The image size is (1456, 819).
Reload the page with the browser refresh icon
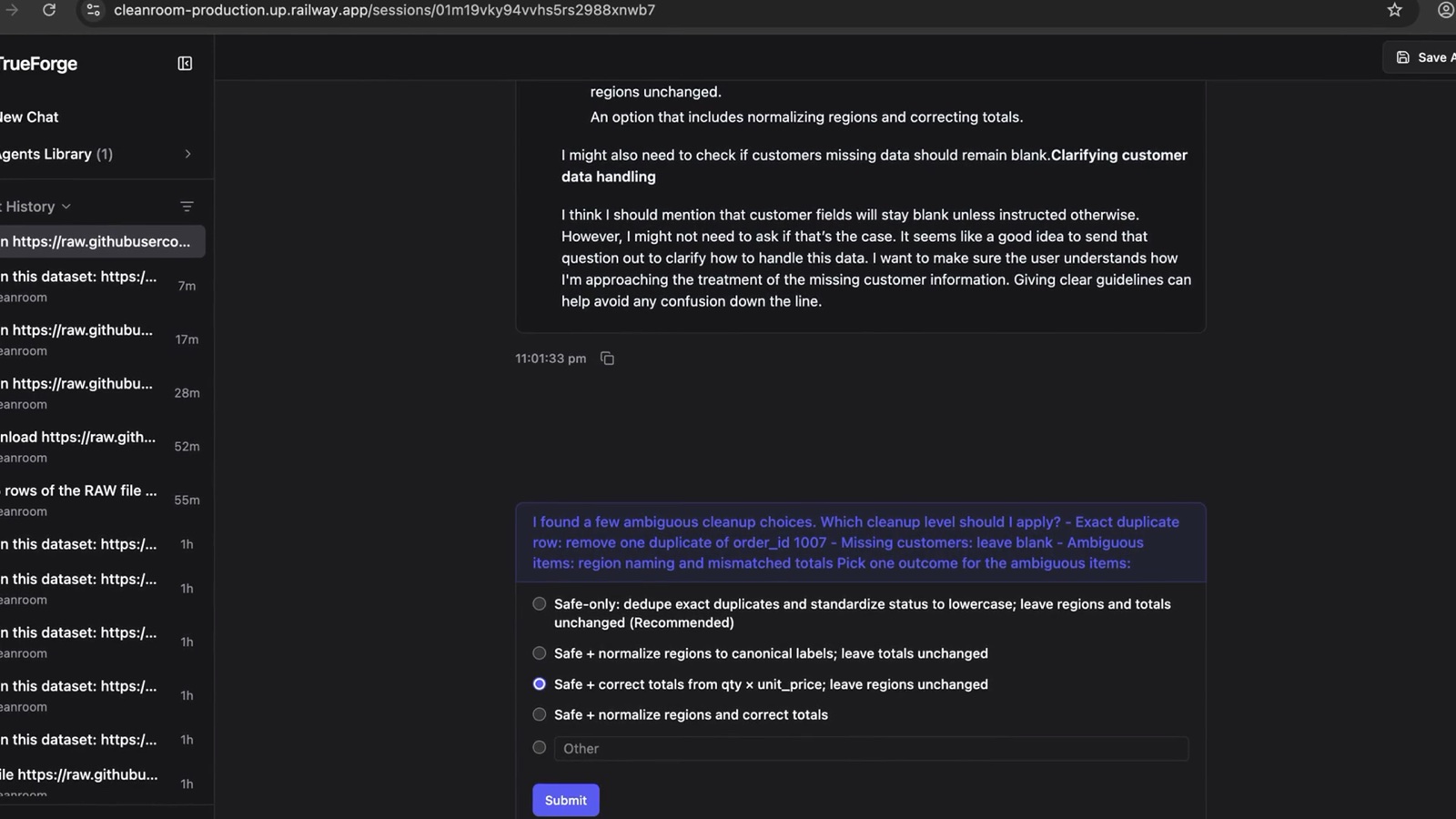[x=49, y=10]
